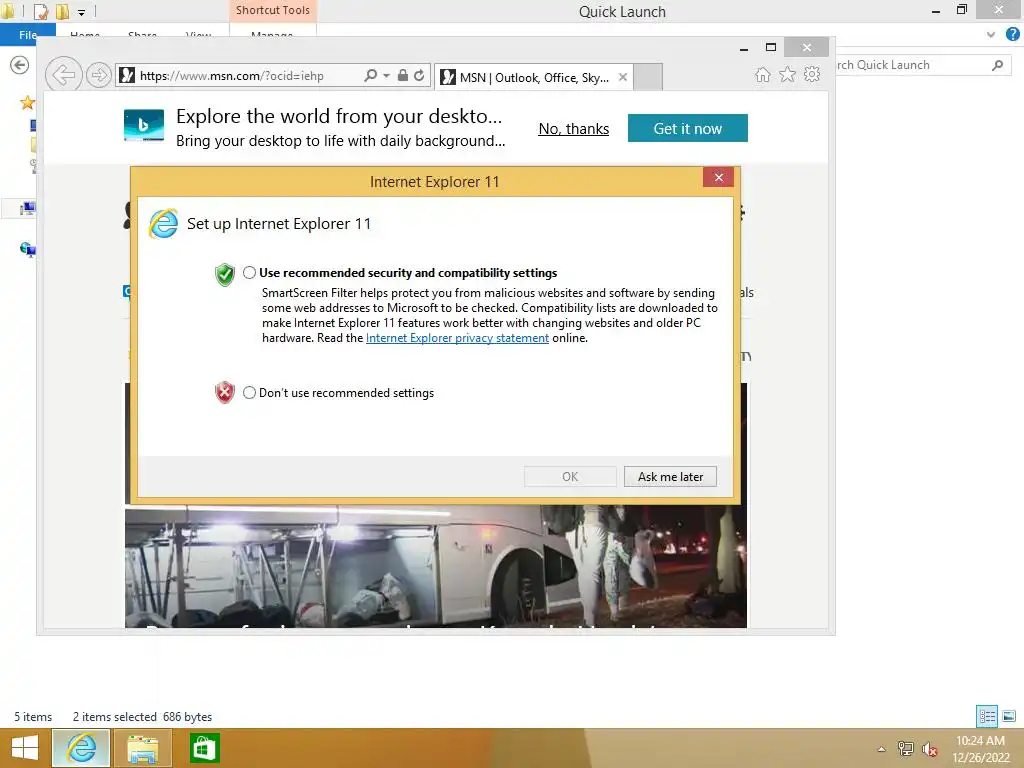Viewport: 1024px width, 768px height.
Task: Click the network tray icon
Action: 905,749
